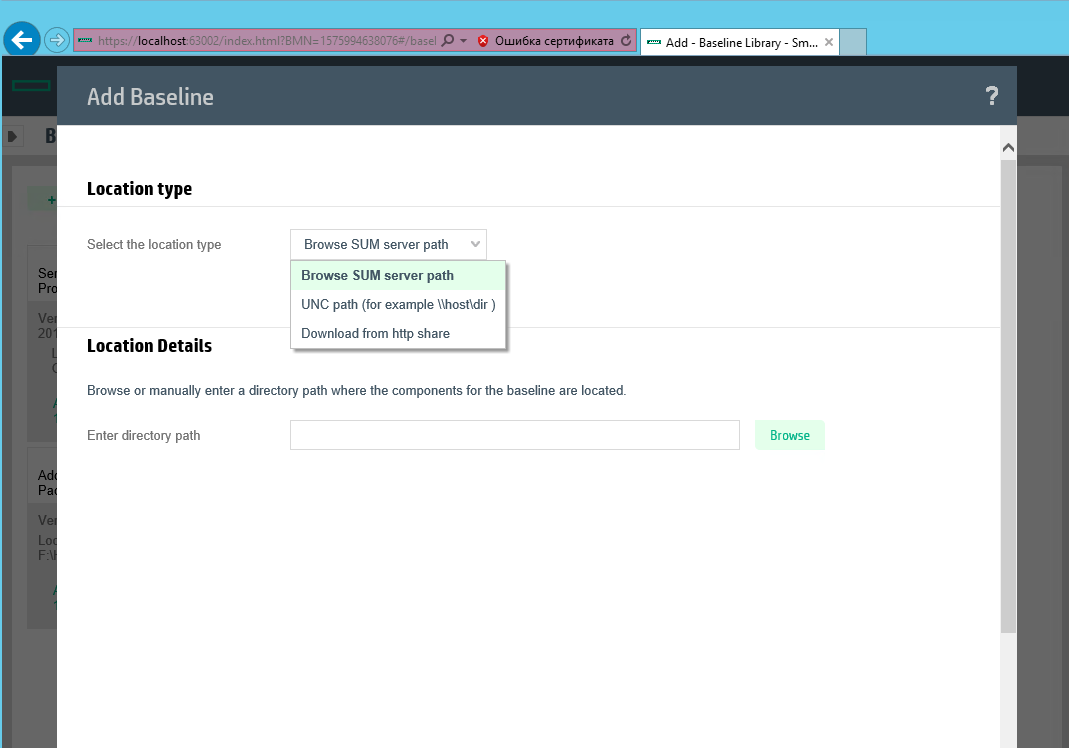Click the browser Back arrow button

tap(21, 40)
